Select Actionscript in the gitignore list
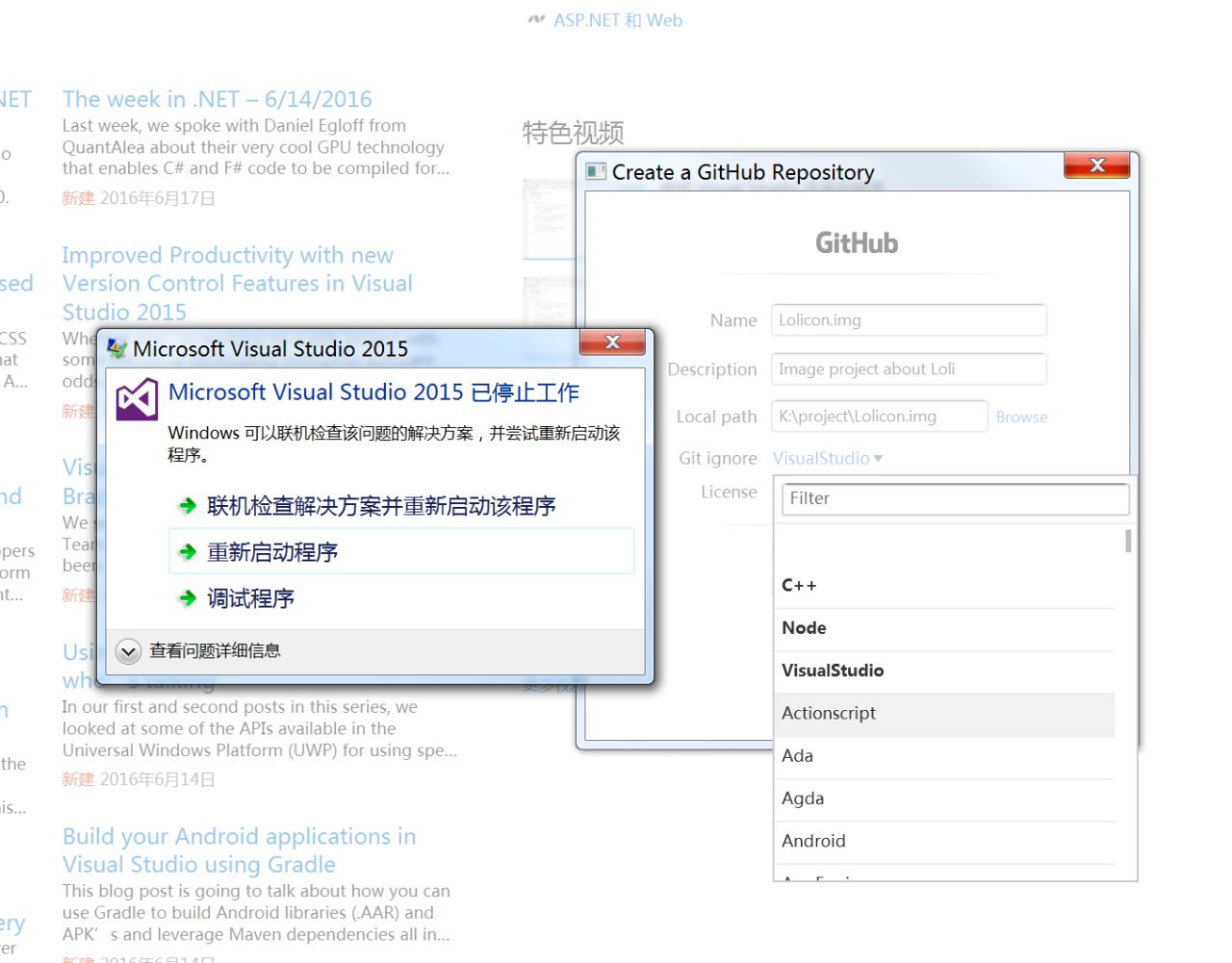 pyautogui.click(x=944, y=714)
